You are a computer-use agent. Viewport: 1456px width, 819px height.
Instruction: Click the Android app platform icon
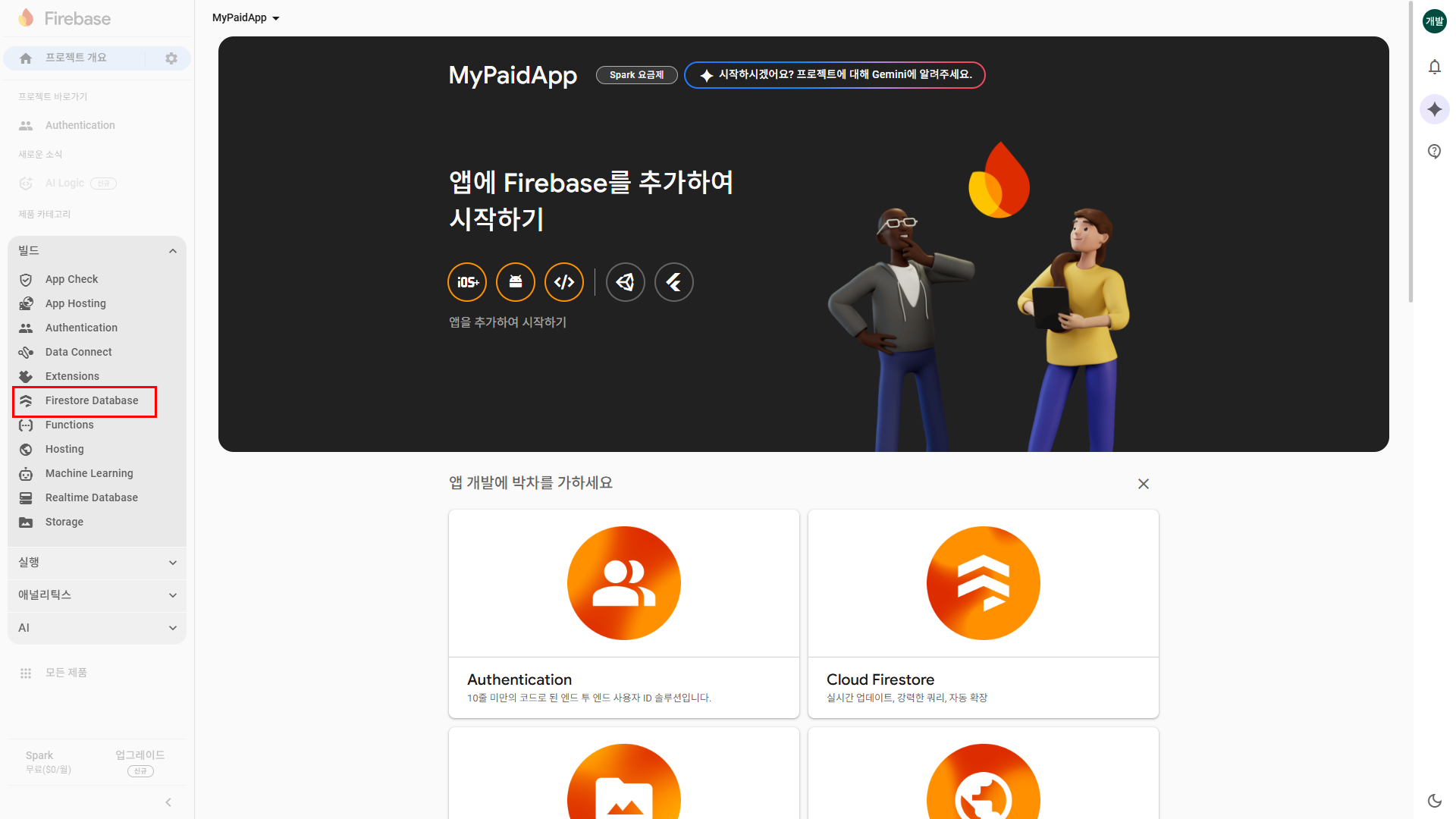point(516,282)
